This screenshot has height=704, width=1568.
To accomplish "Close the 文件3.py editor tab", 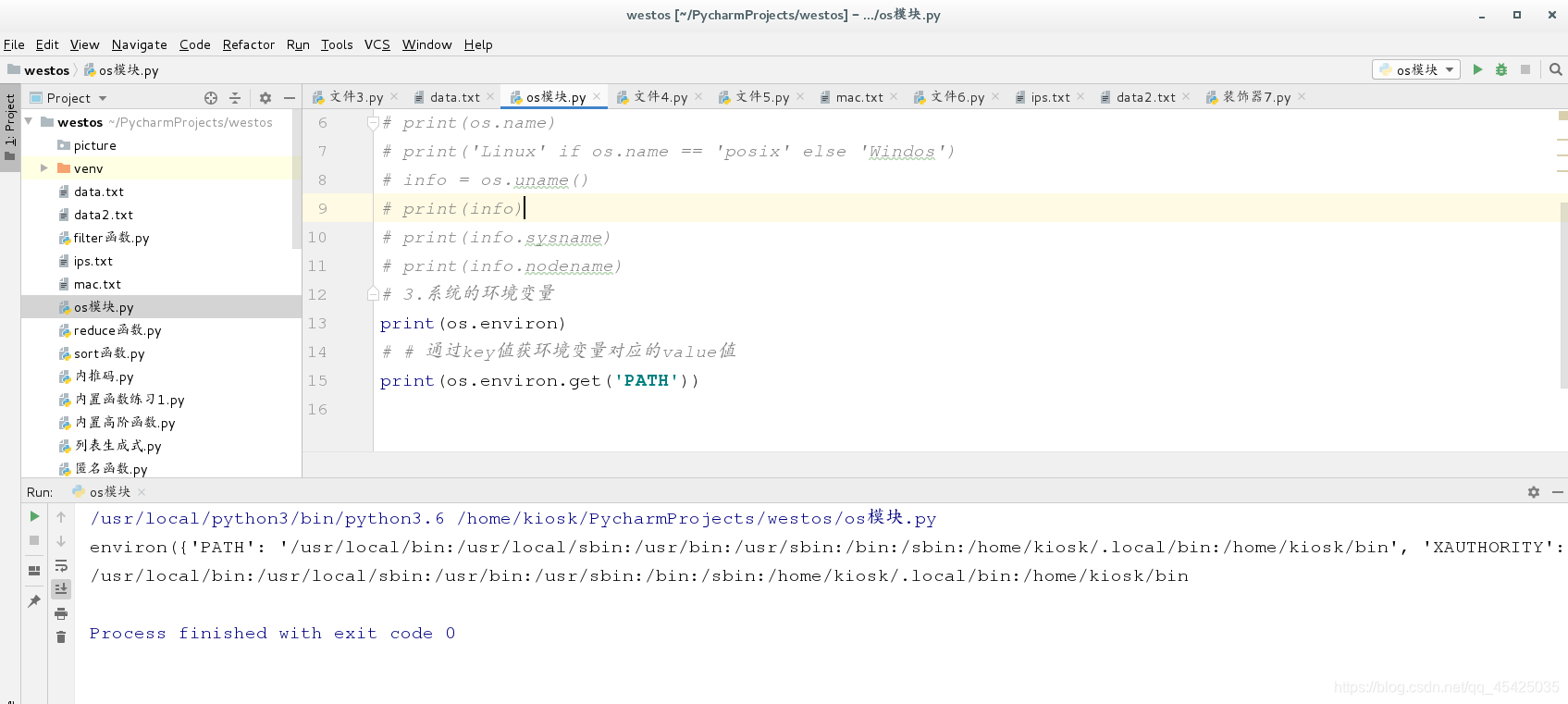I will click(x=394, y=96).
